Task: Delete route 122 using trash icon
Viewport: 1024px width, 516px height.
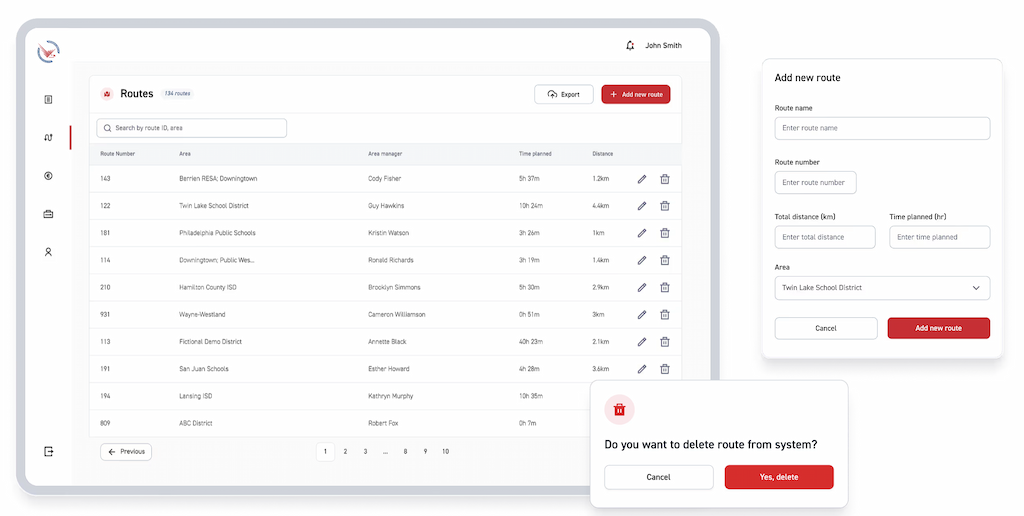Action: tap(665, 206)
